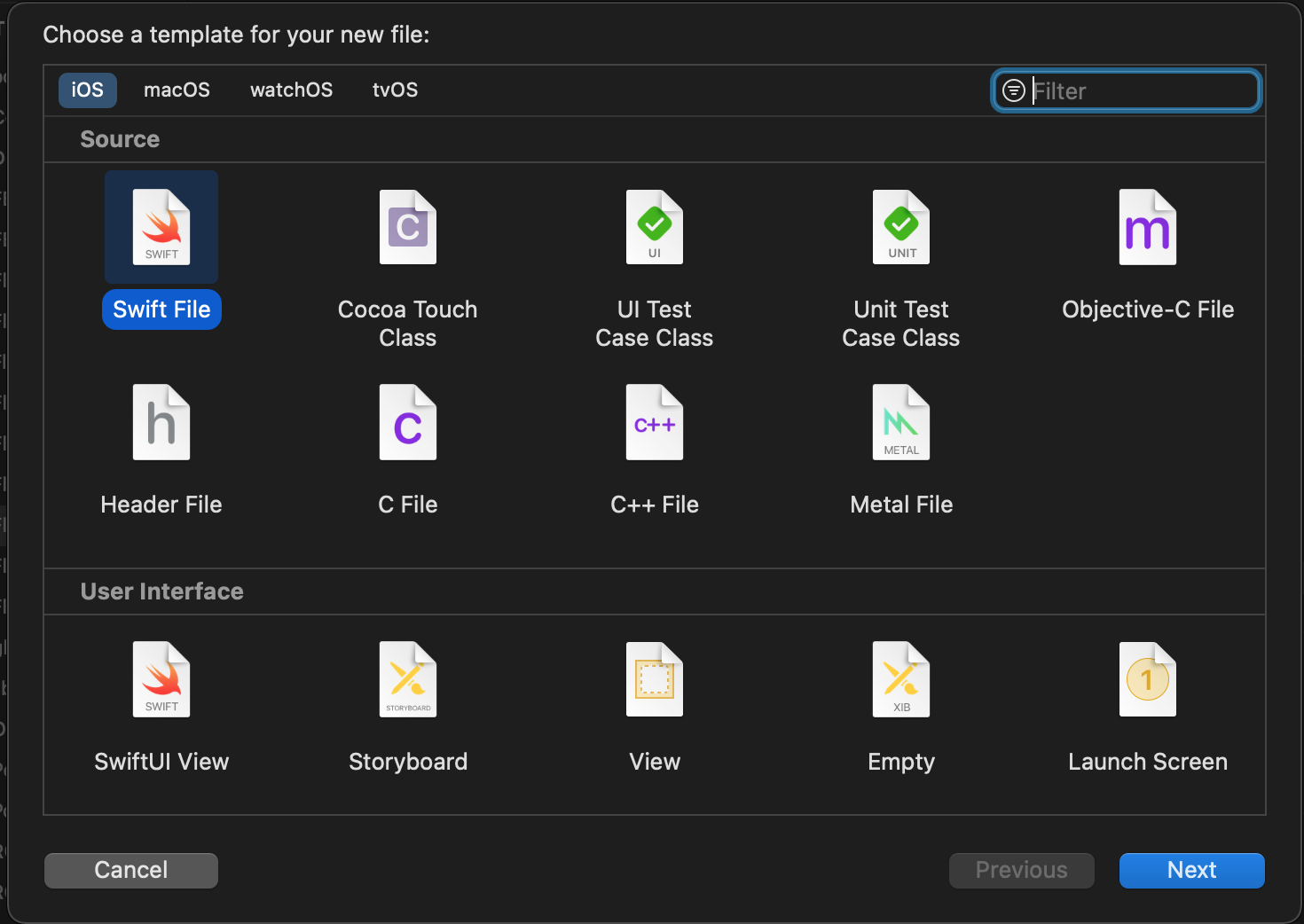
Task: Choose the Cocoa Touch Class icon
Action: click(408, 227)
